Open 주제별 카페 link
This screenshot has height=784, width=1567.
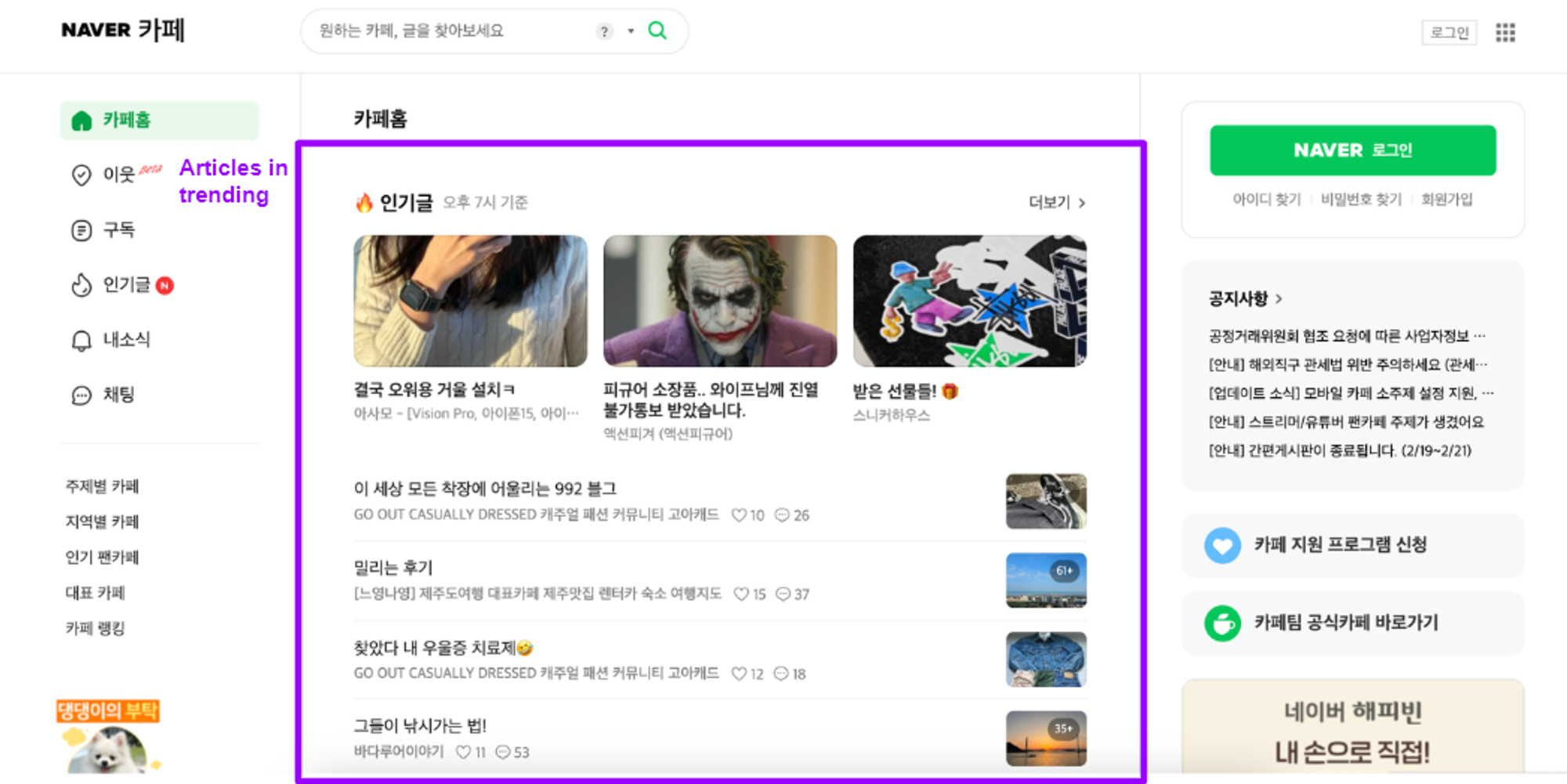click(x=103, y=486)
